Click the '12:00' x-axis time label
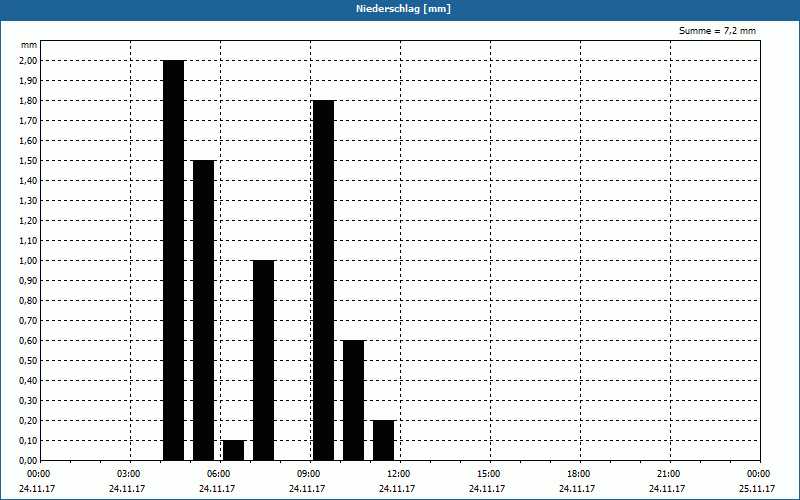Viewport: 800px width, 500px height. tap(398, 474)
